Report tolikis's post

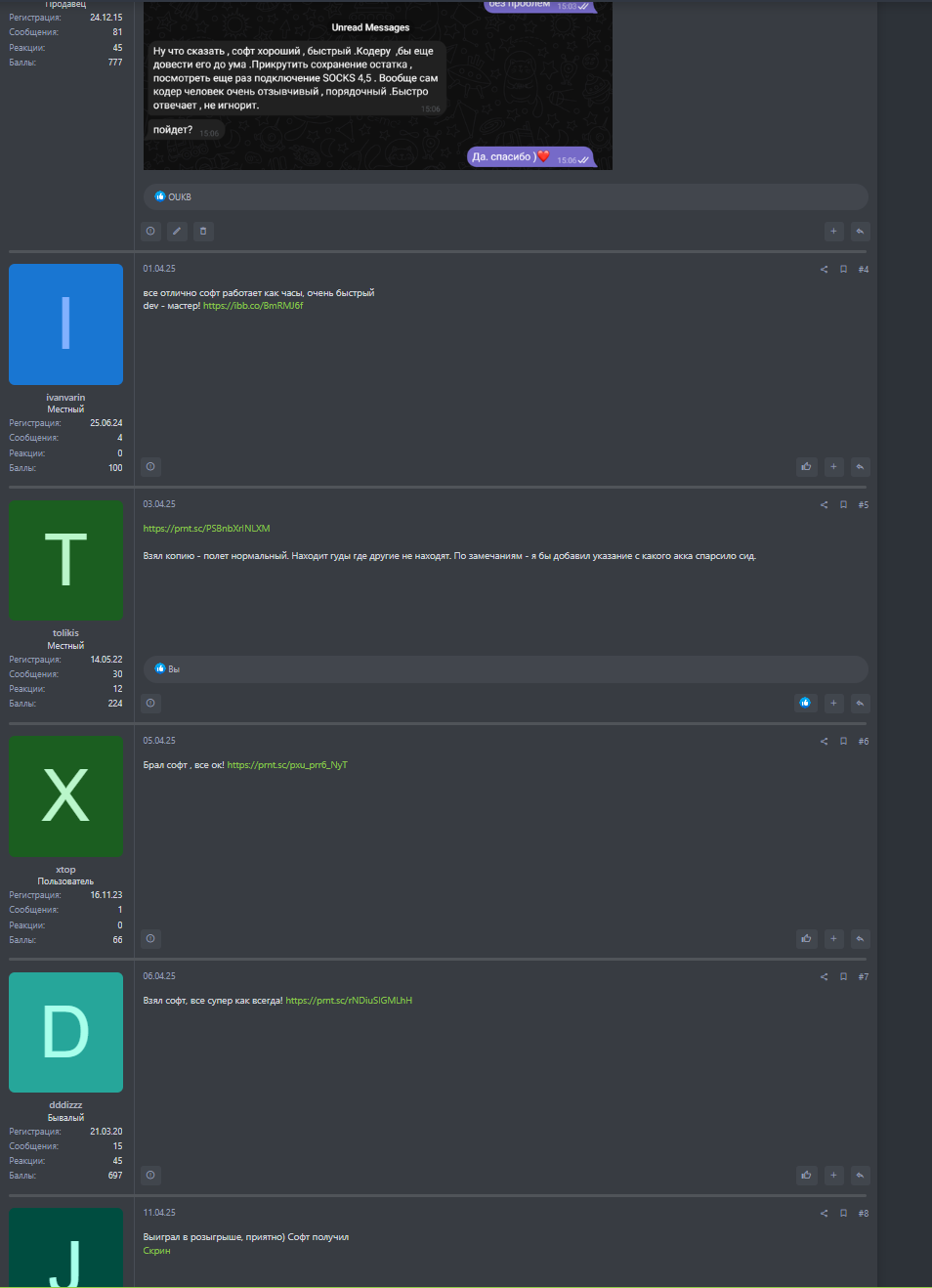pos(150,703)
